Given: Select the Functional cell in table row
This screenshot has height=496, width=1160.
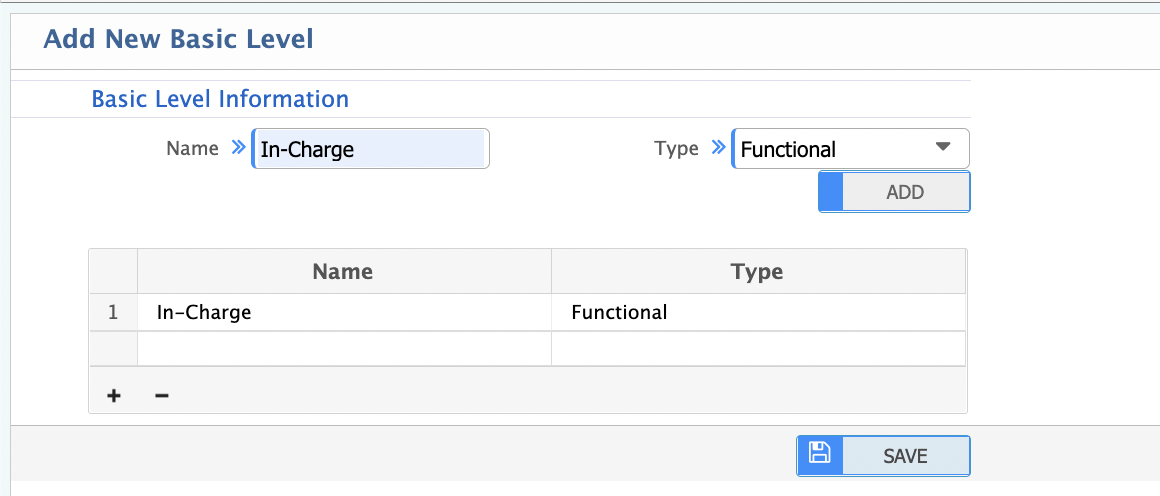Looking at the screenshot, I should [758, 312].
